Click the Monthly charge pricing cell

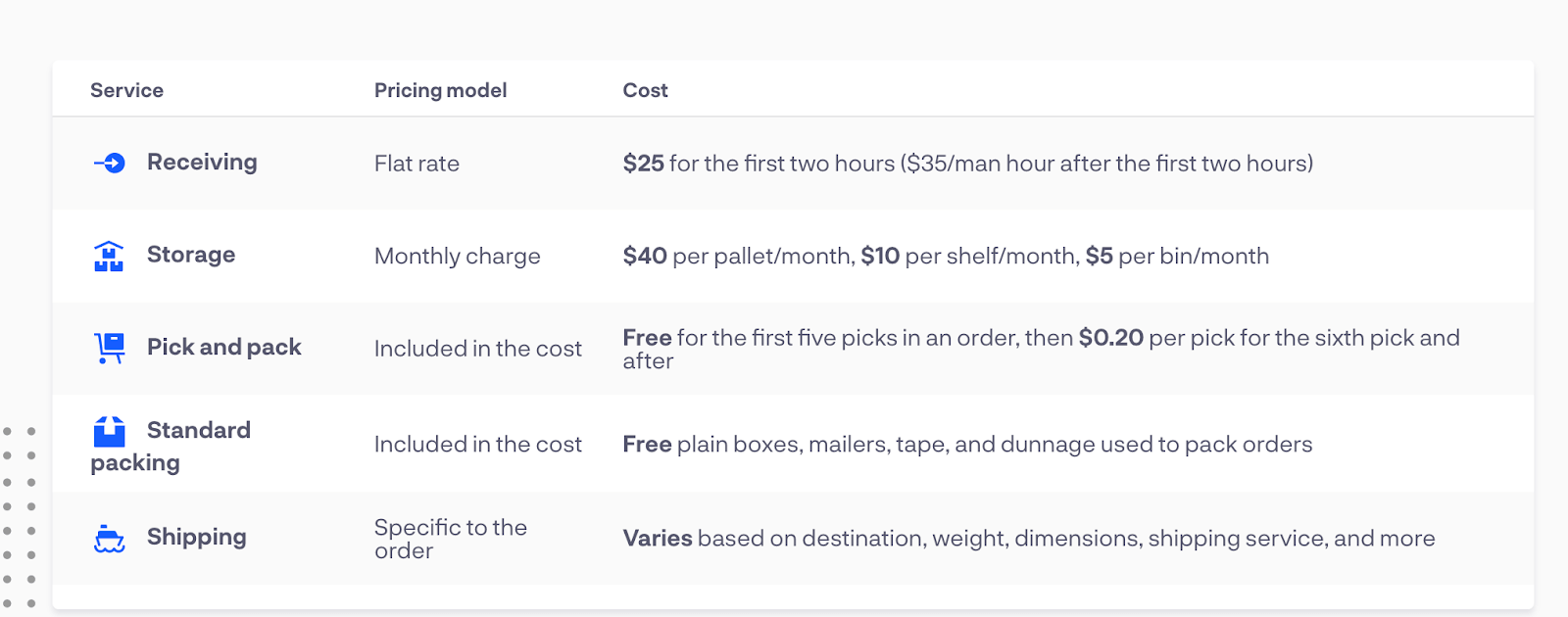coord(458,257)
